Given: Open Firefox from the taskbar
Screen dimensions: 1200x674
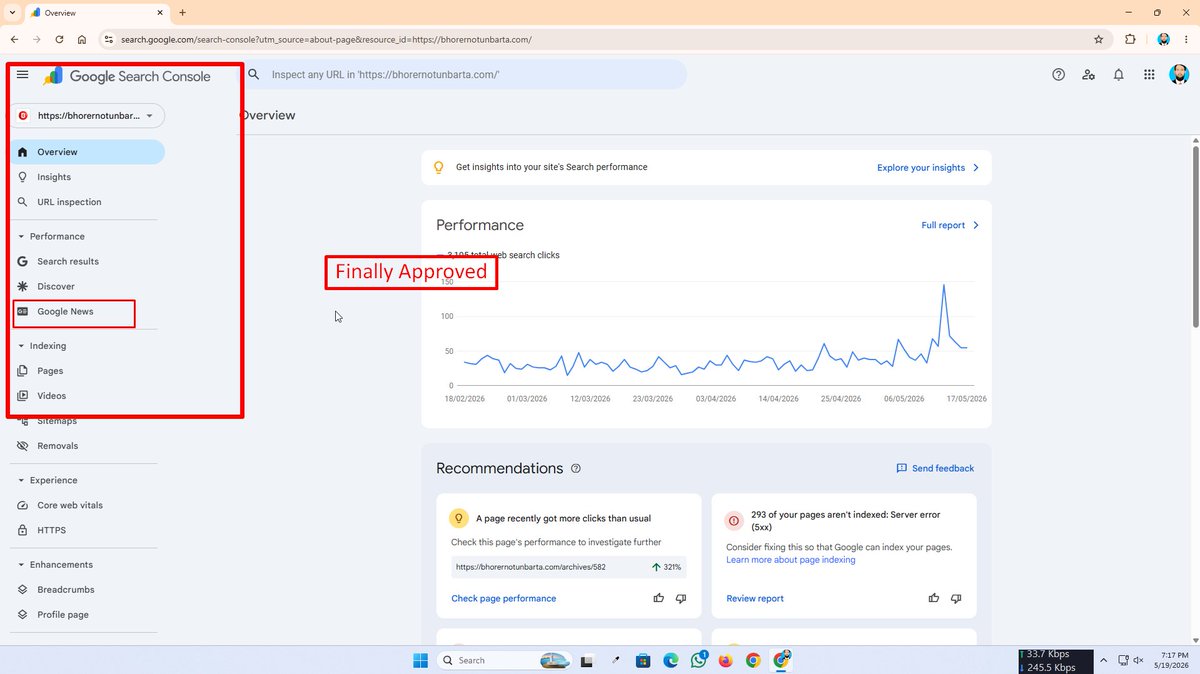Looking at the screenshot, I should [x=725, y=660].
